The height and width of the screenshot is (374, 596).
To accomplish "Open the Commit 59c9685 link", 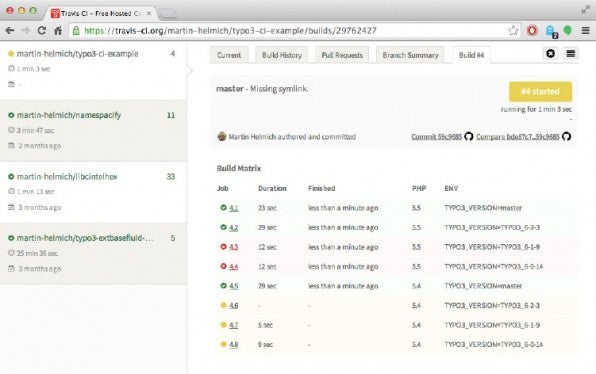I will [436, 136].
